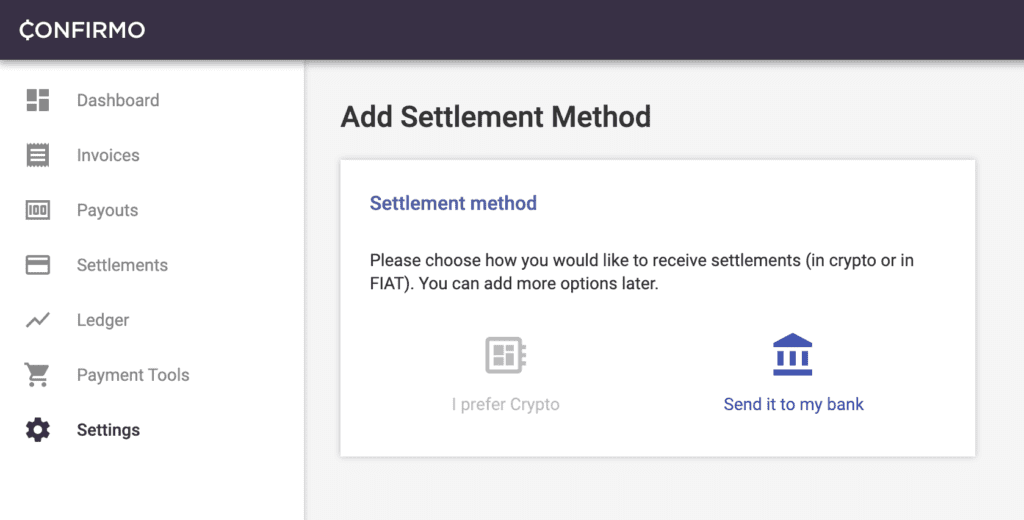Click the "Settlement method" section heading
This screenshot has width=1024, height=520.
(453, 203)
